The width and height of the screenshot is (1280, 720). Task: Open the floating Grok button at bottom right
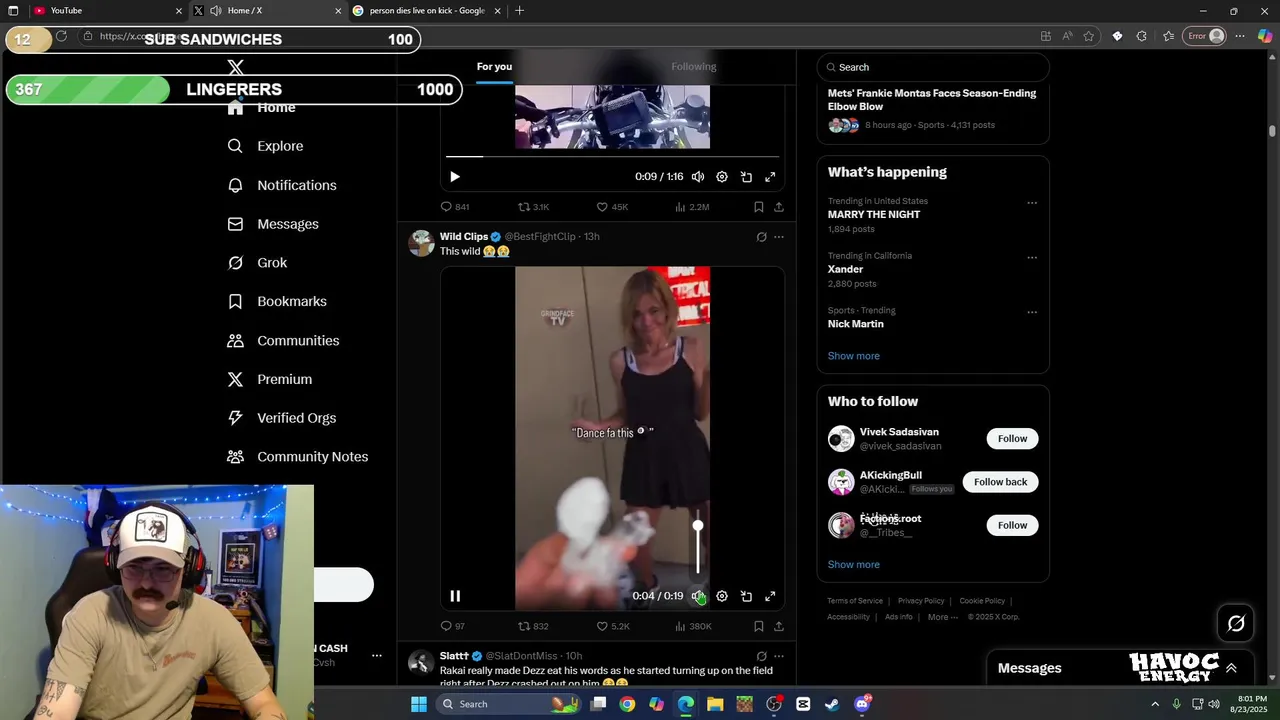[x=1236, y=624]
